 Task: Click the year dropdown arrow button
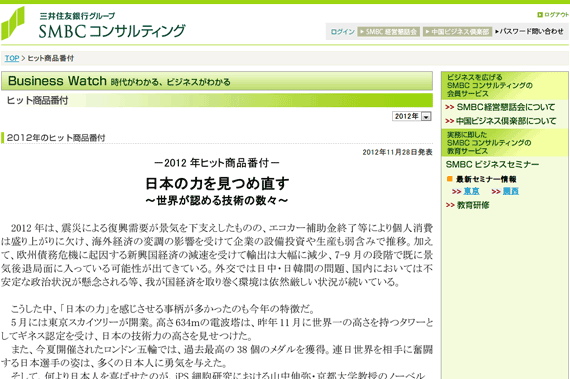pyautogui.click(x=426, y=117)
